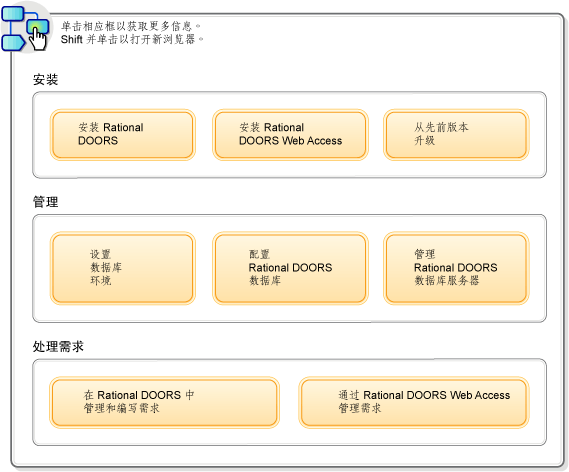569x472 pixels.
Task: Click the 管理 section heading
Action: 45,202
